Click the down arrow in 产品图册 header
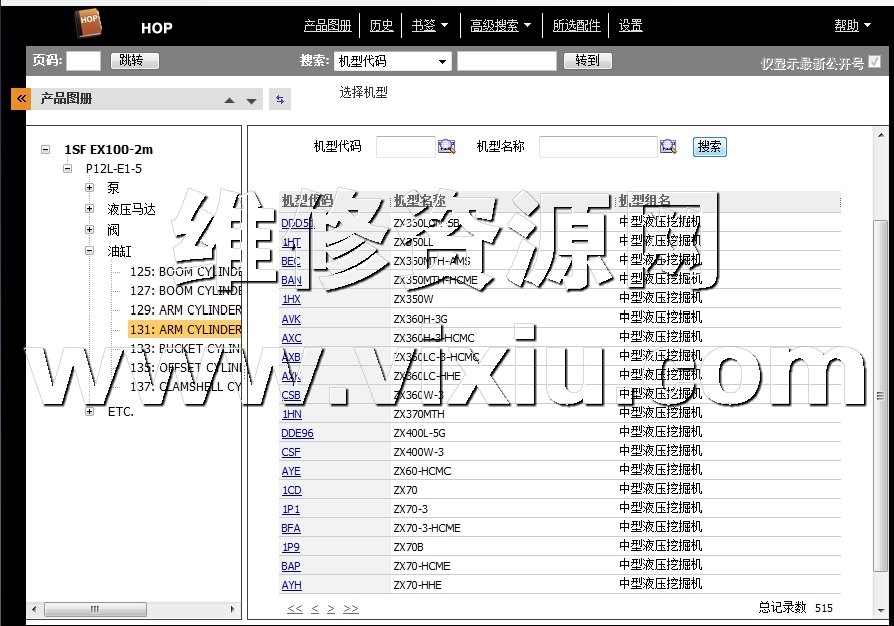Image resolution: width=894 pixels, height=626 pixels. click(x=251, y=100)
